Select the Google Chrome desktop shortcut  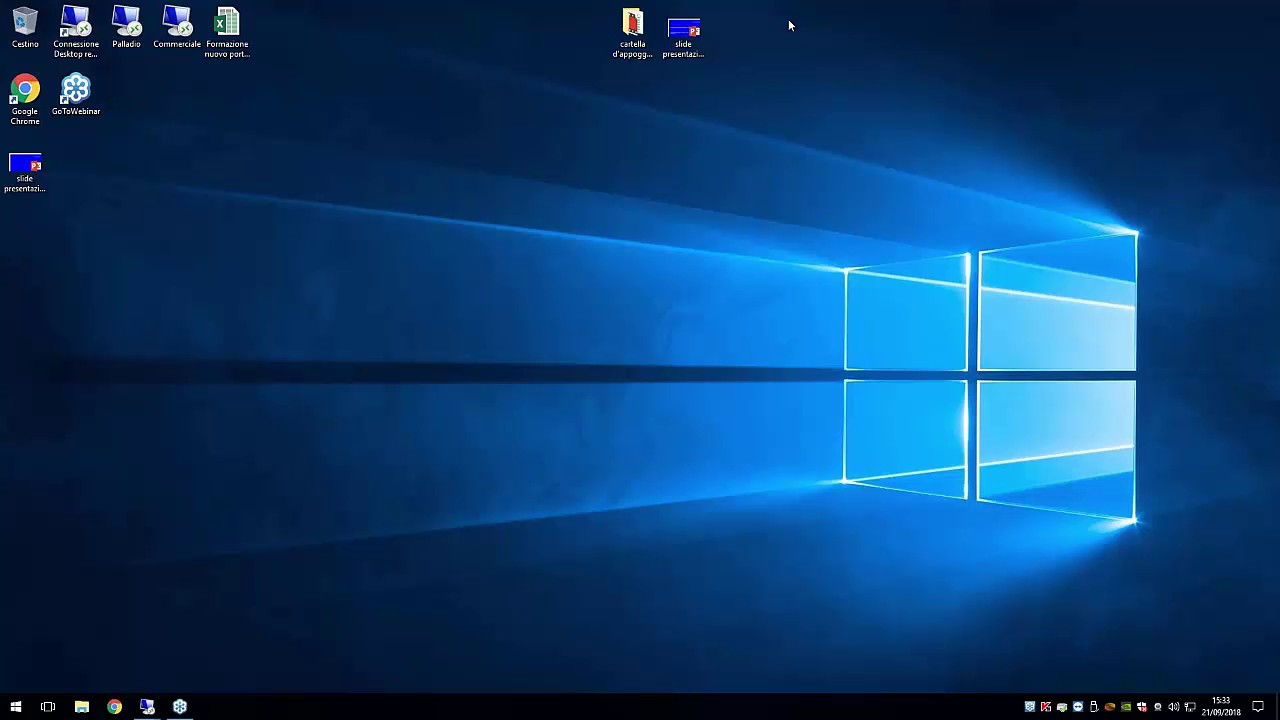(x=25, y=100)
